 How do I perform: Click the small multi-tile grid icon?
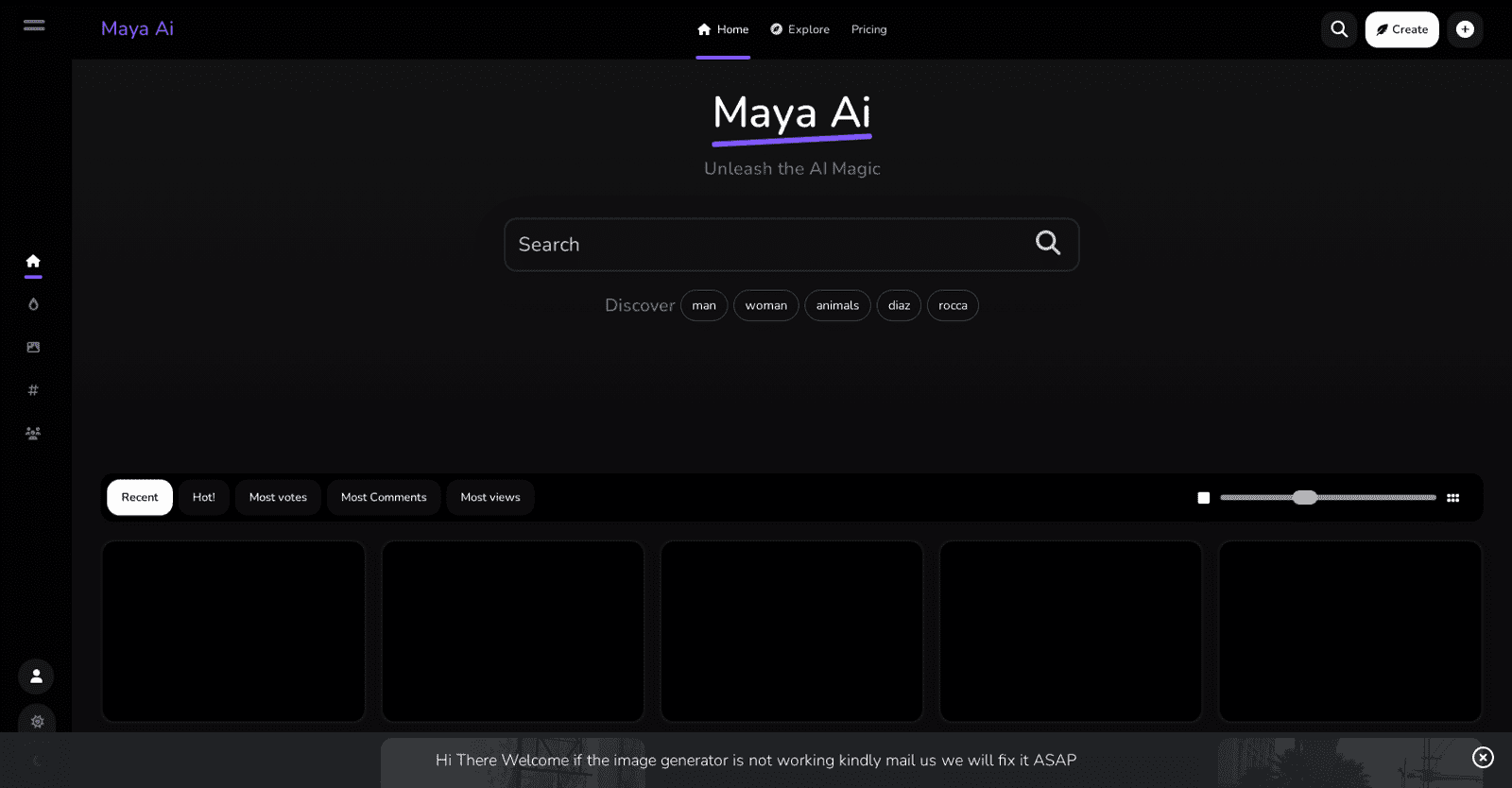(1453, 498)
